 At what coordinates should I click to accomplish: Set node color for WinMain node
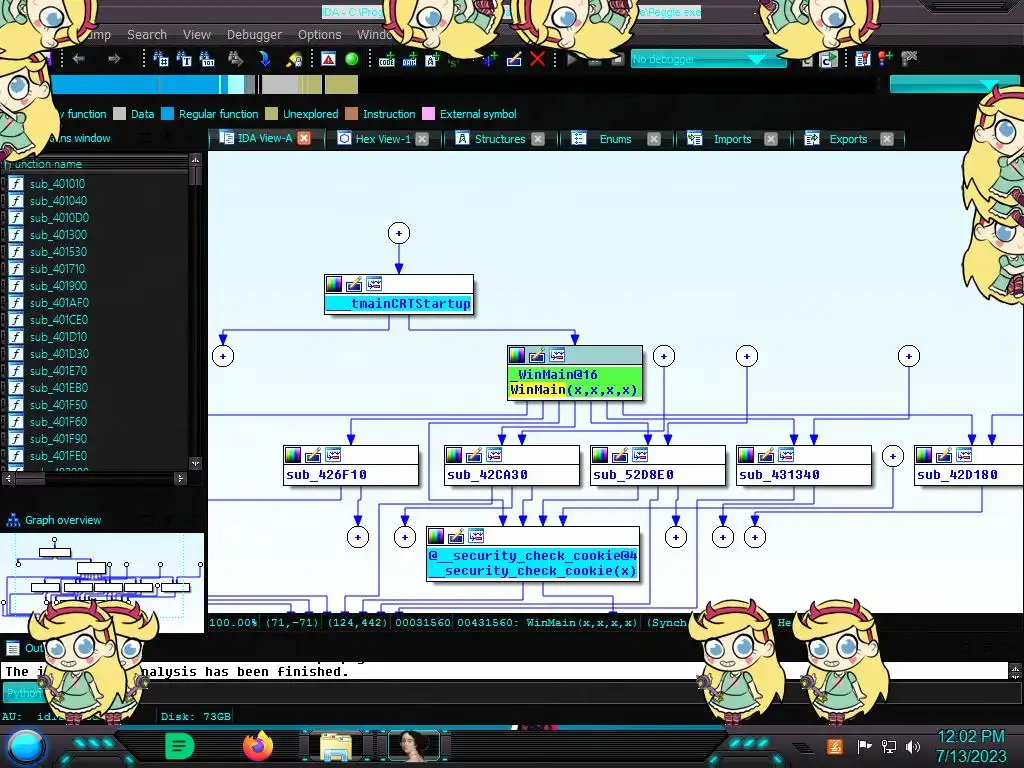pyautogui.click(x=517, y=355)
